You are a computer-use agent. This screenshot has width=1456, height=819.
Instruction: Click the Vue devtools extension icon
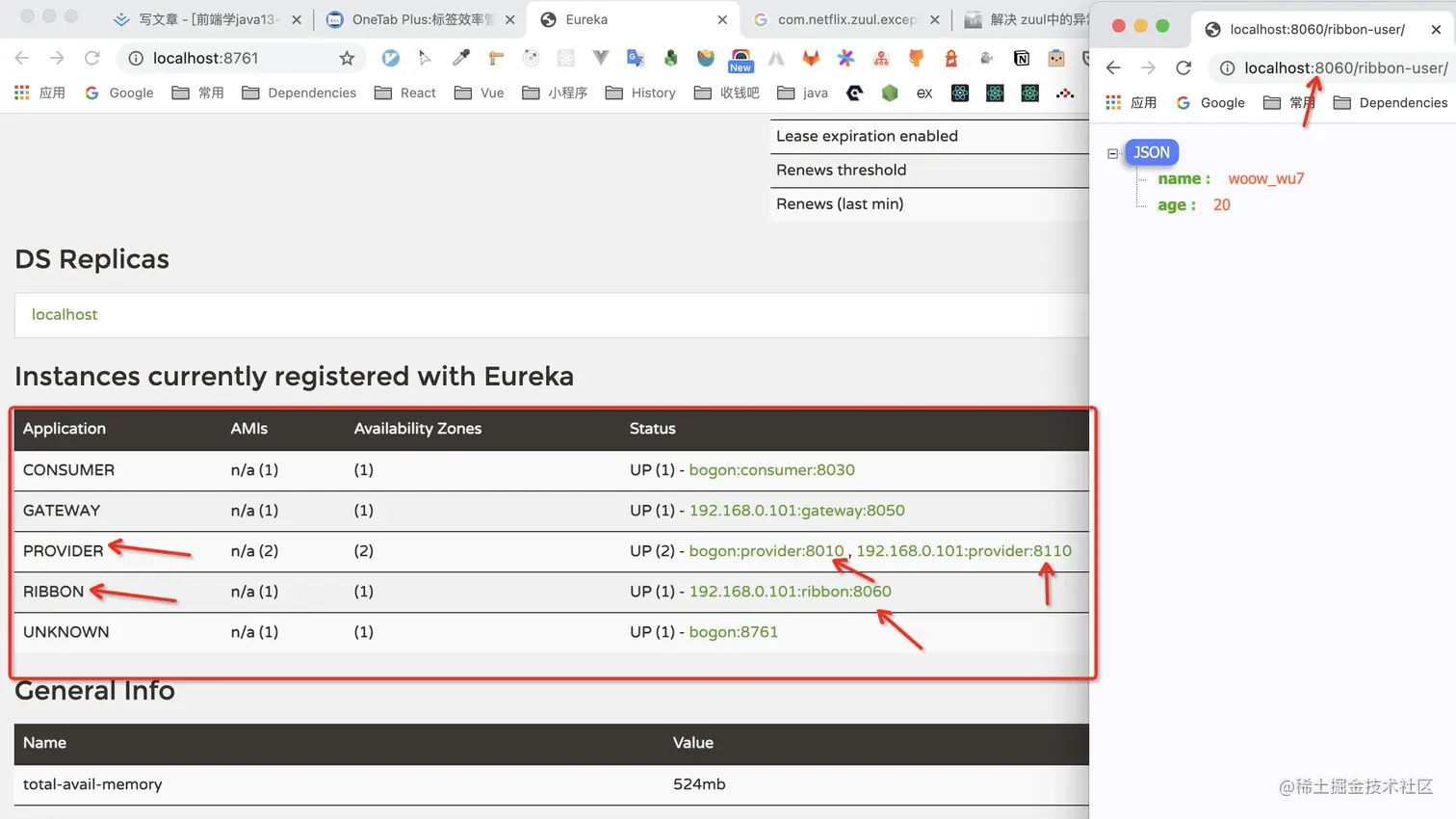point(601,58)
